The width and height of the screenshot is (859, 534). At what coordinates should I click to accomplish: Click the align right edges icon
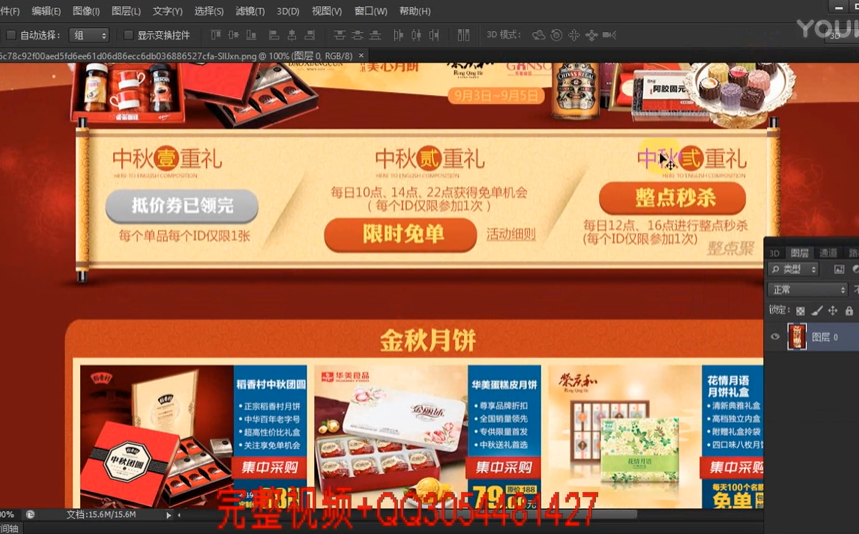(310, 35)
